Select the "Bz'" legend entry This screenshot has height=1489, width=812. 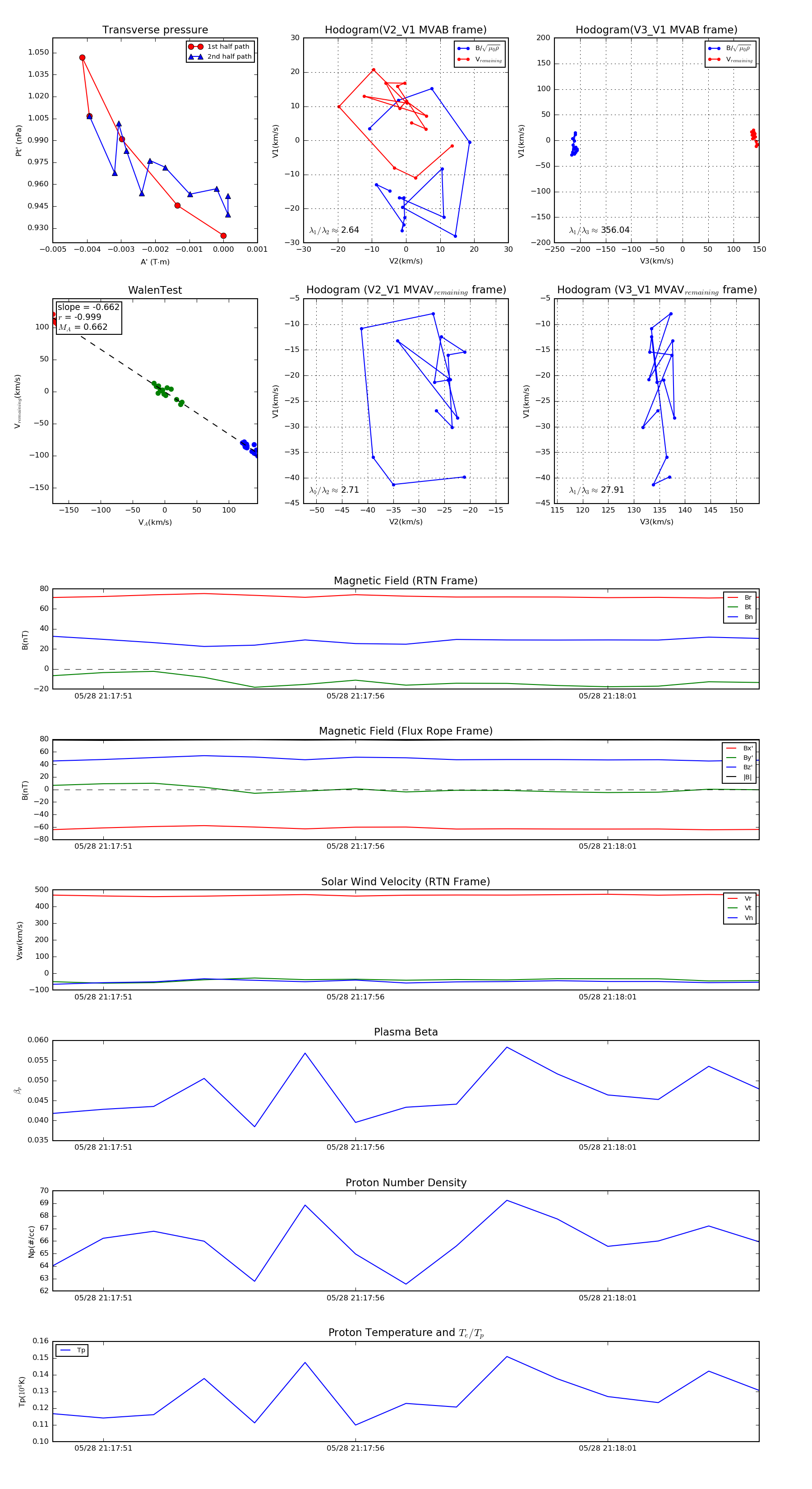tap(739, 767)
